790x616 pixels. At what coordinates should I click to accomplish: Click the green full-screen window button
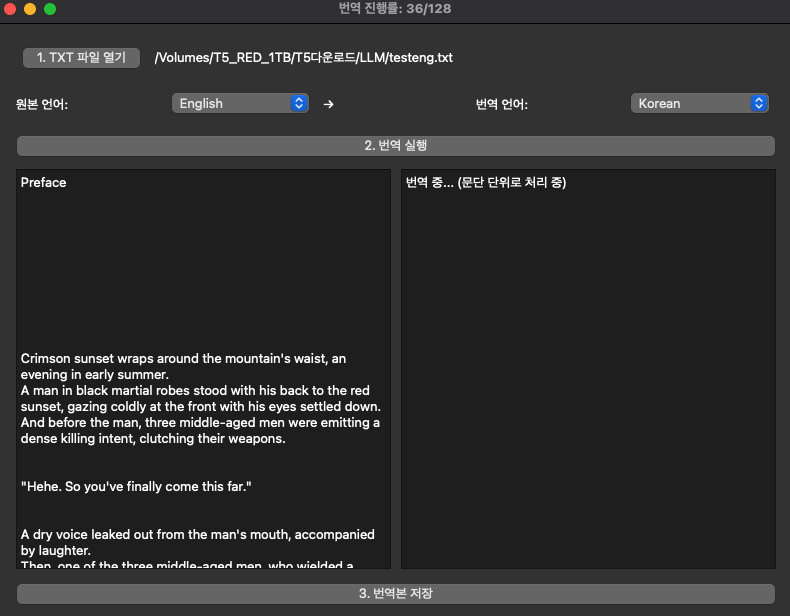(x=50, y=9)
